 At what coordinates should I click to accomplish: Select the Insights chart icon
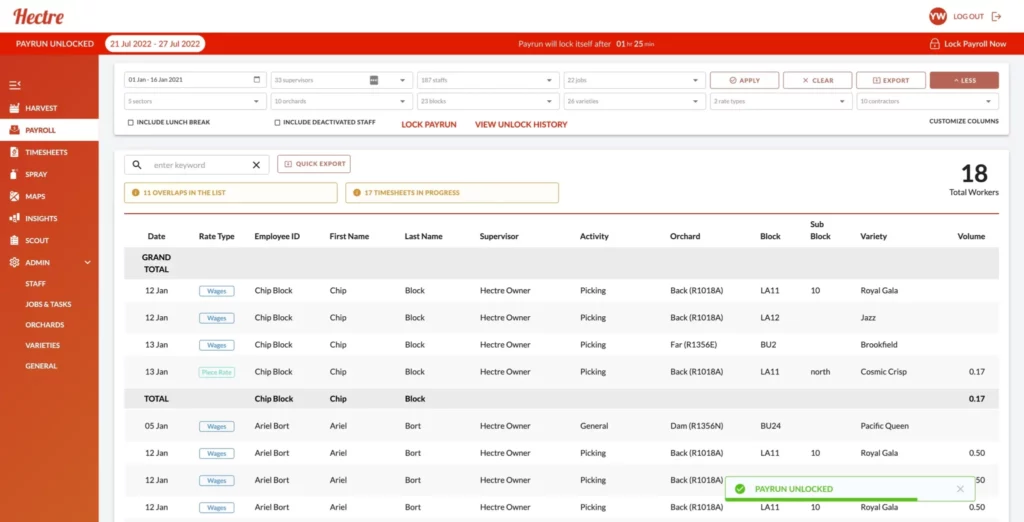(15, 218)
